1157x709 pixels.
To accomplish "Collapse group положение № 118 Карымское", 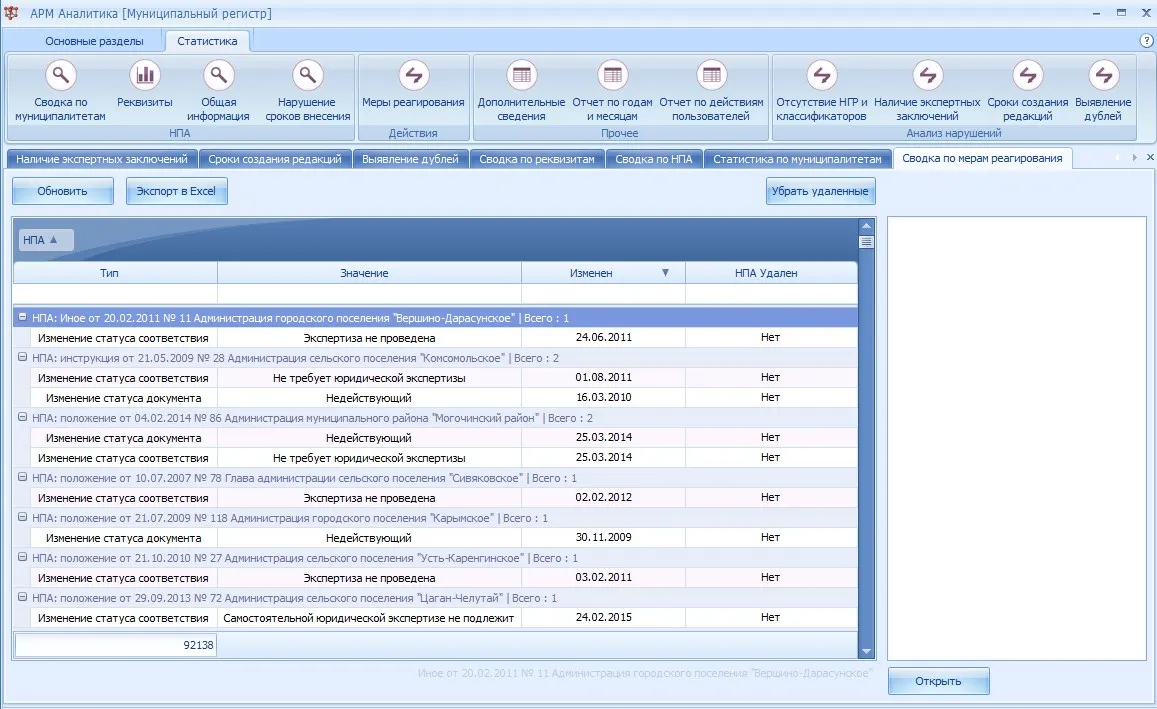I will coord(22,517).
